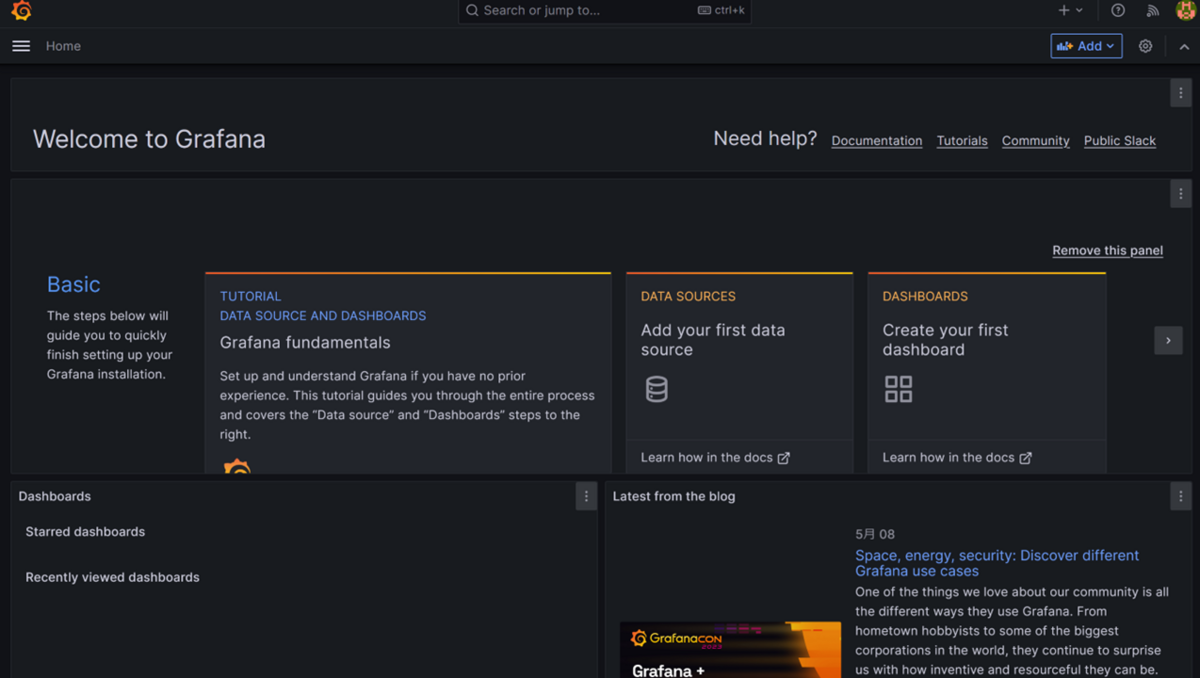Open the news RSS feed icon
This screenshot has width=1200, height=678.
tap(1152, 10)
